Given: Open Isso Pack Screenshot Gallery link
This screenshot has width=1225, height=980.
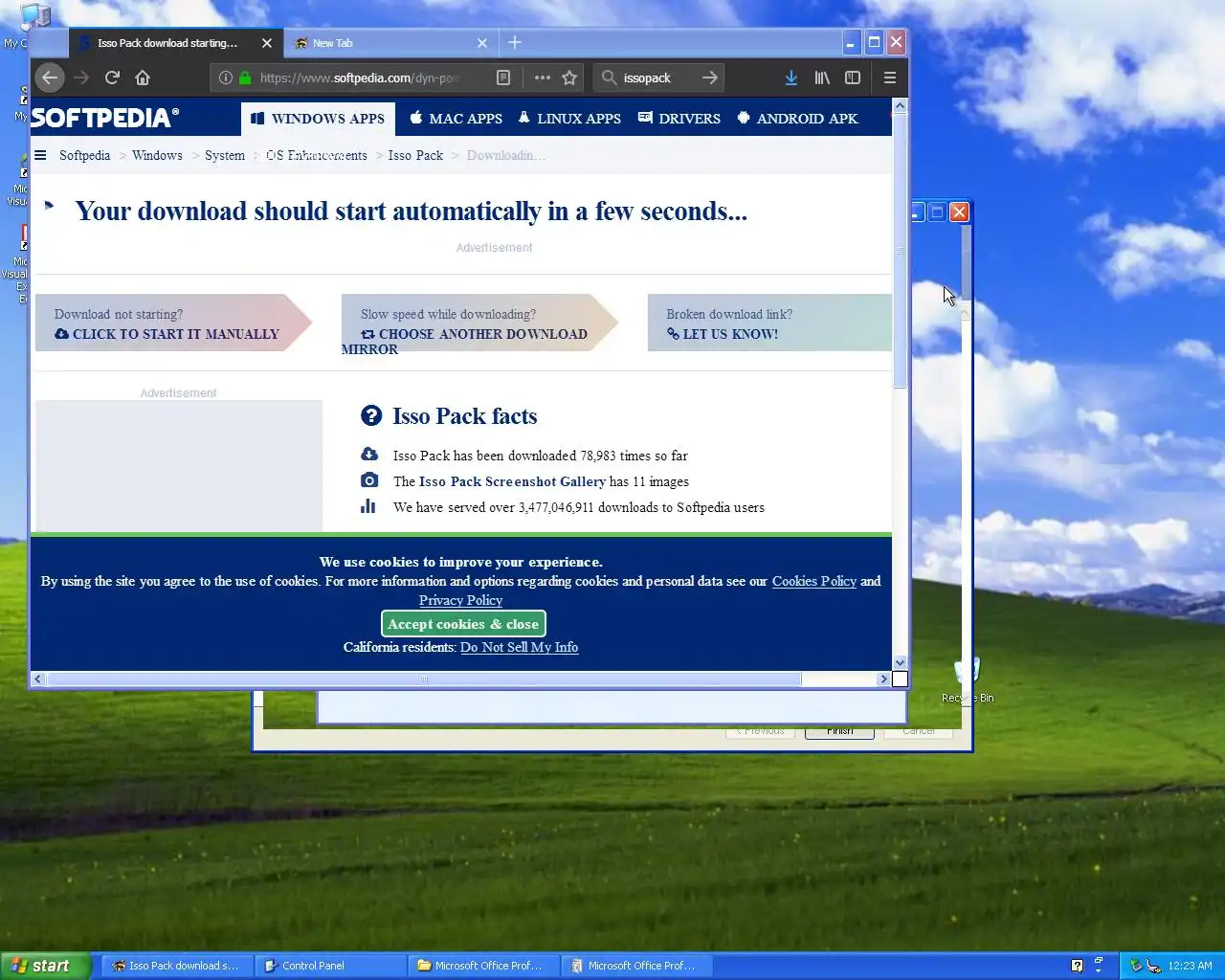Looking at the screenshot, I should pos(512,481).
